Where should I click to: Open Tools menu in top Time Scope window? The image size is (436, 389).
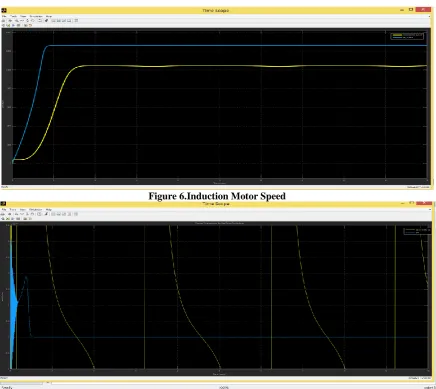coord(13,16)
